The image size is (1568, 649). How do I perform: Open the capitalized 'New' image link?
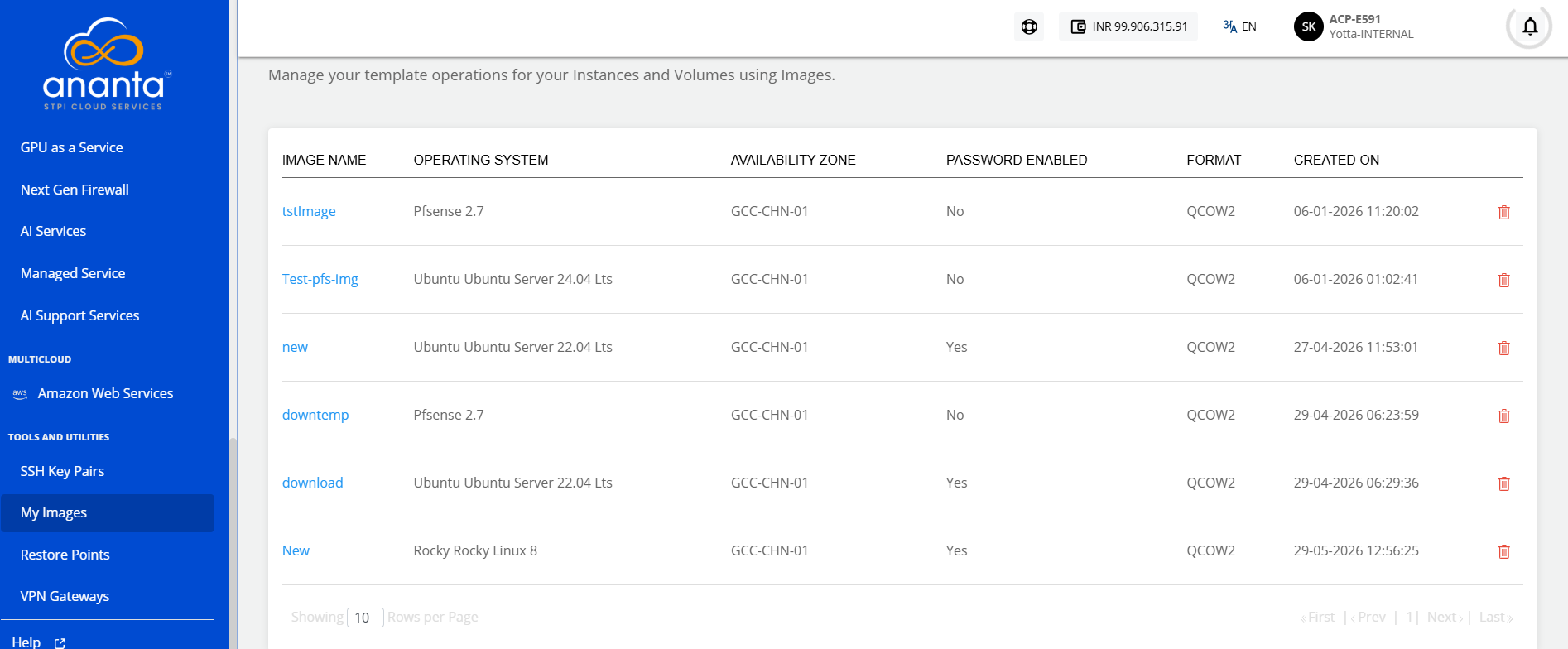pyautogui.click(x=296, y=550)
